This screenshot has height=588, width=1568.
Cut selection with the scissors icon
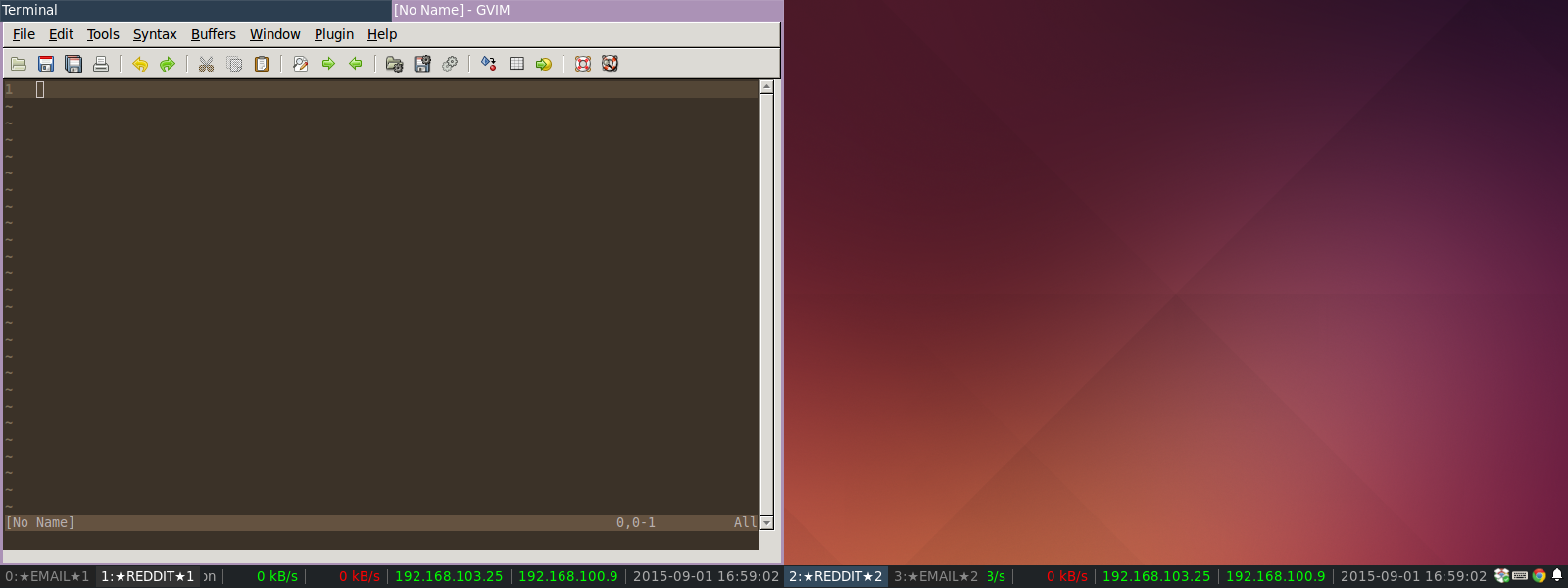pos(207,64)
